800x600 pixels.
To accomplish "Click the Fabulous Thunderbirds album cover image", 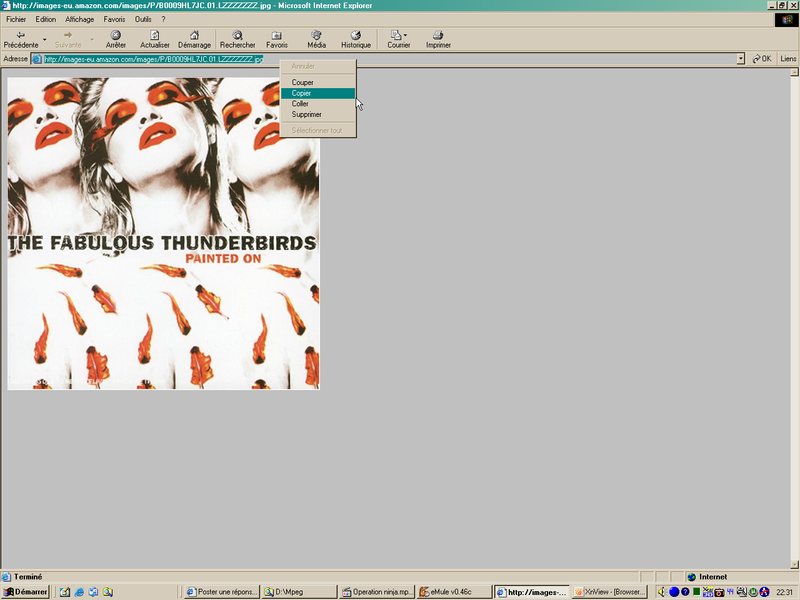I will pos(163,234).
